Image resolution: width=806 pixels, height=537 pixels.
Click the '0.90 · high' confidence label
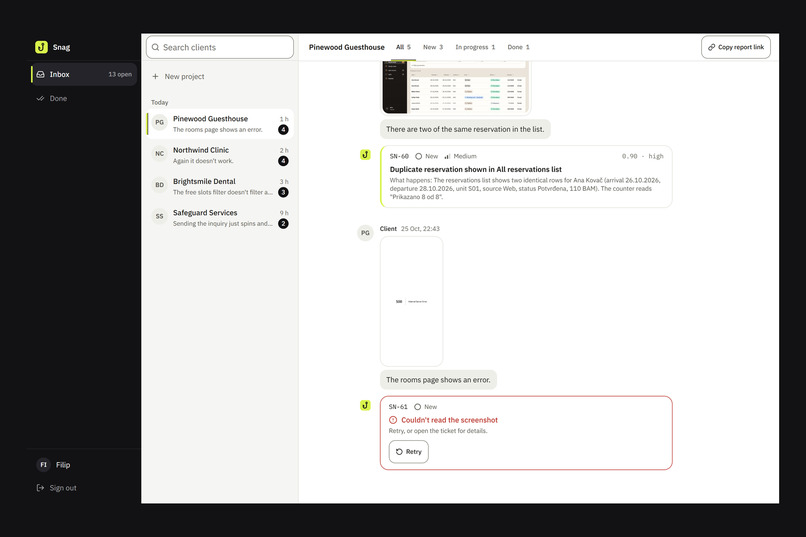[643, 156]
